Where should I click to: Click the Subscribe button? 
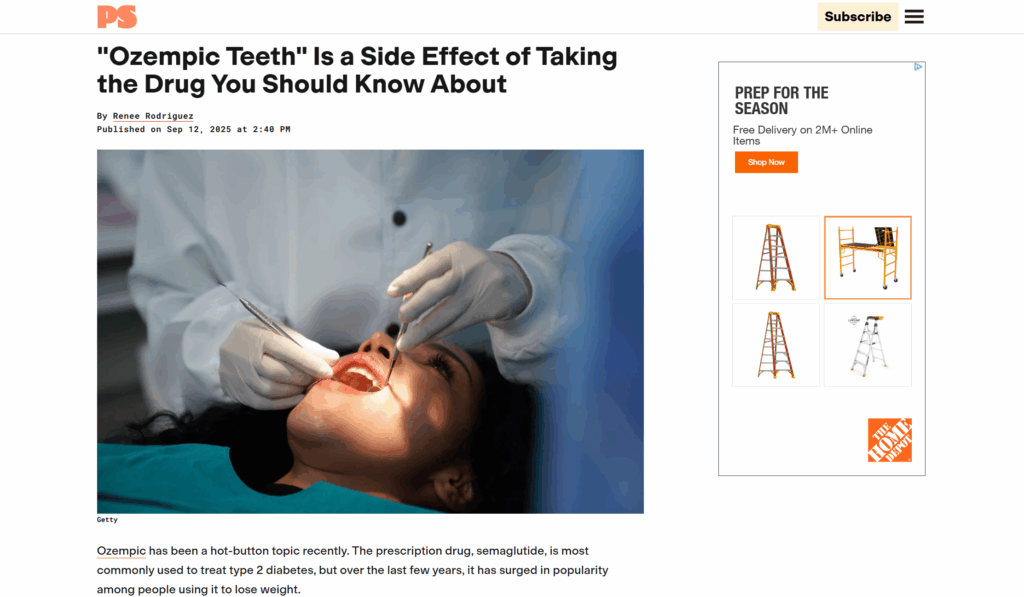click(x=857, y=16)
